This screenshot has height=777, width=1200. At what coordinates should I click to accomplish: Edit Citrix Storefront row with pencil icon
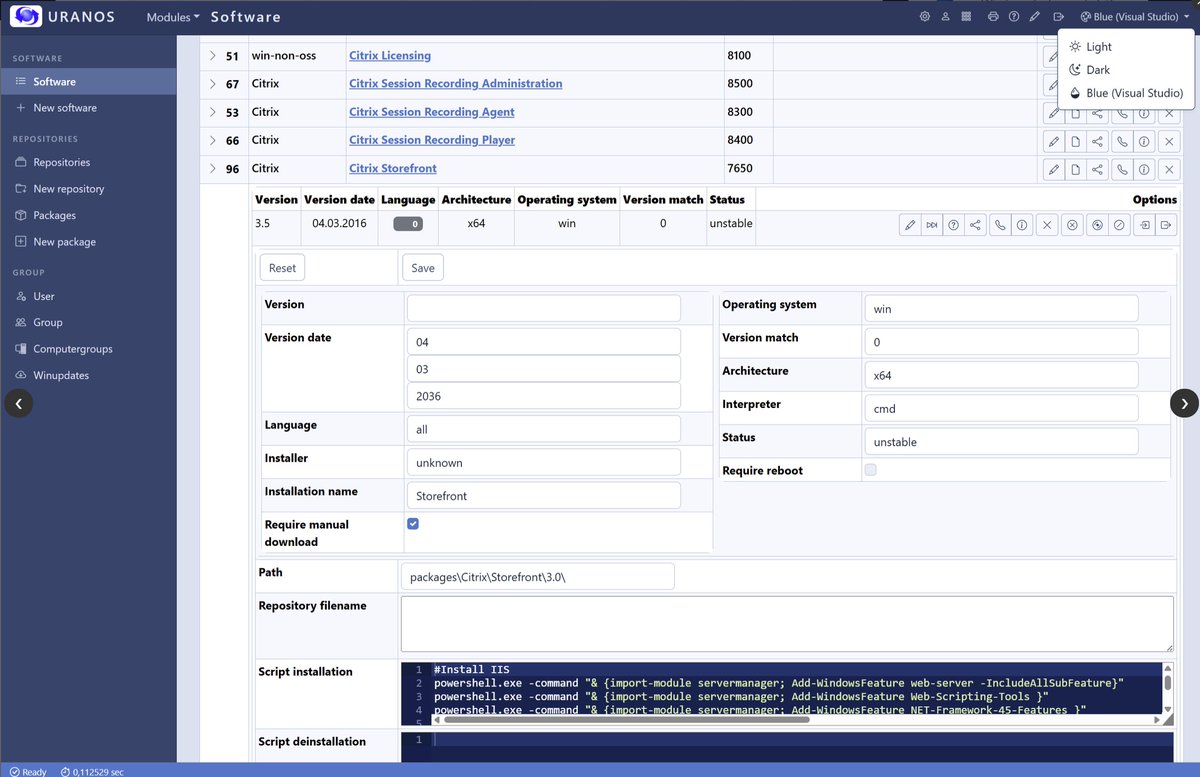coord(1053,170)
